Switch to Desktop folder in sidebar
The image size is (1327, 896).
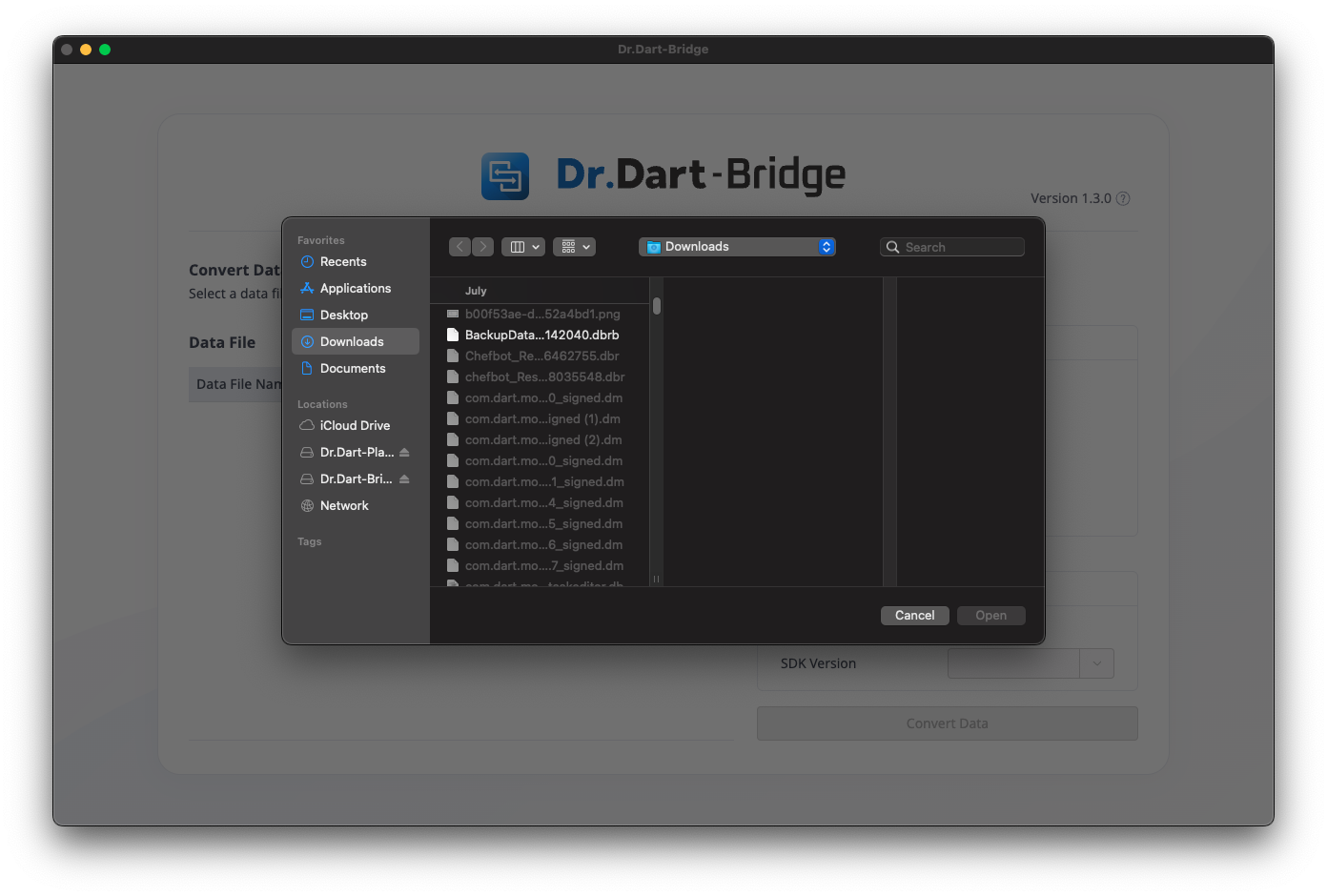343,316
